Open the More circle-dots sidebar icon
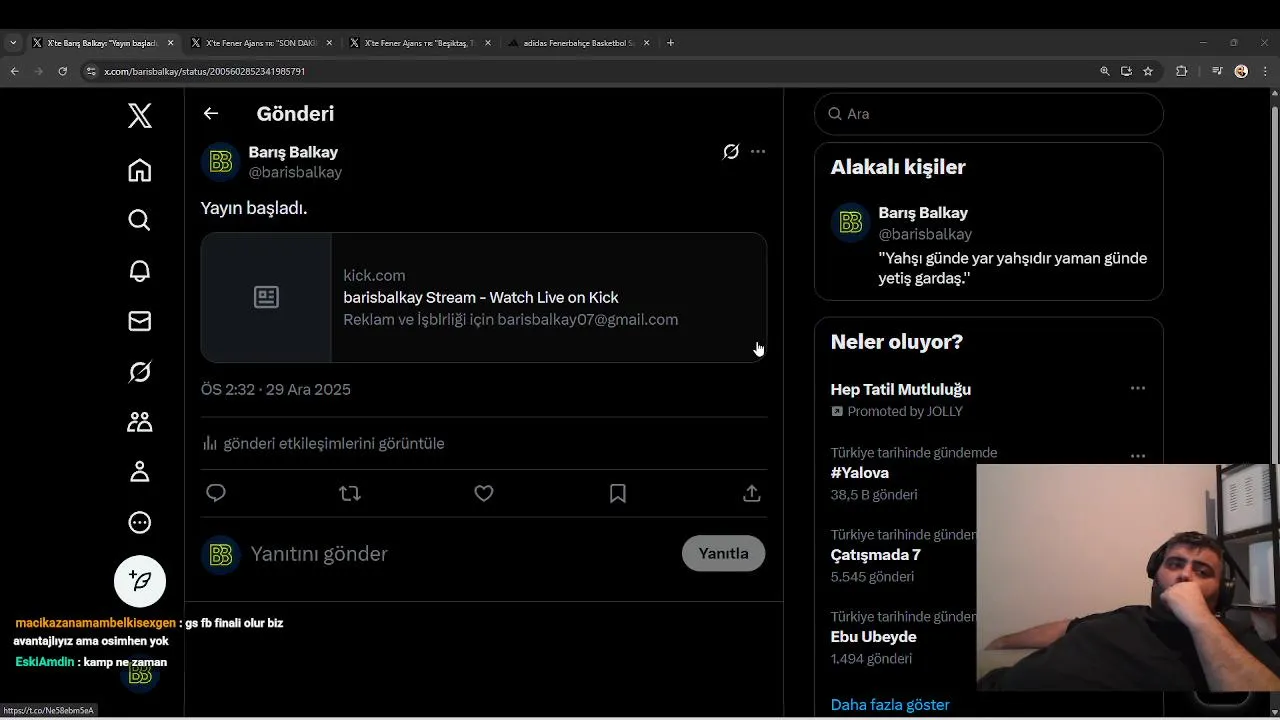1280x720 pixels. tap(140, 522)
